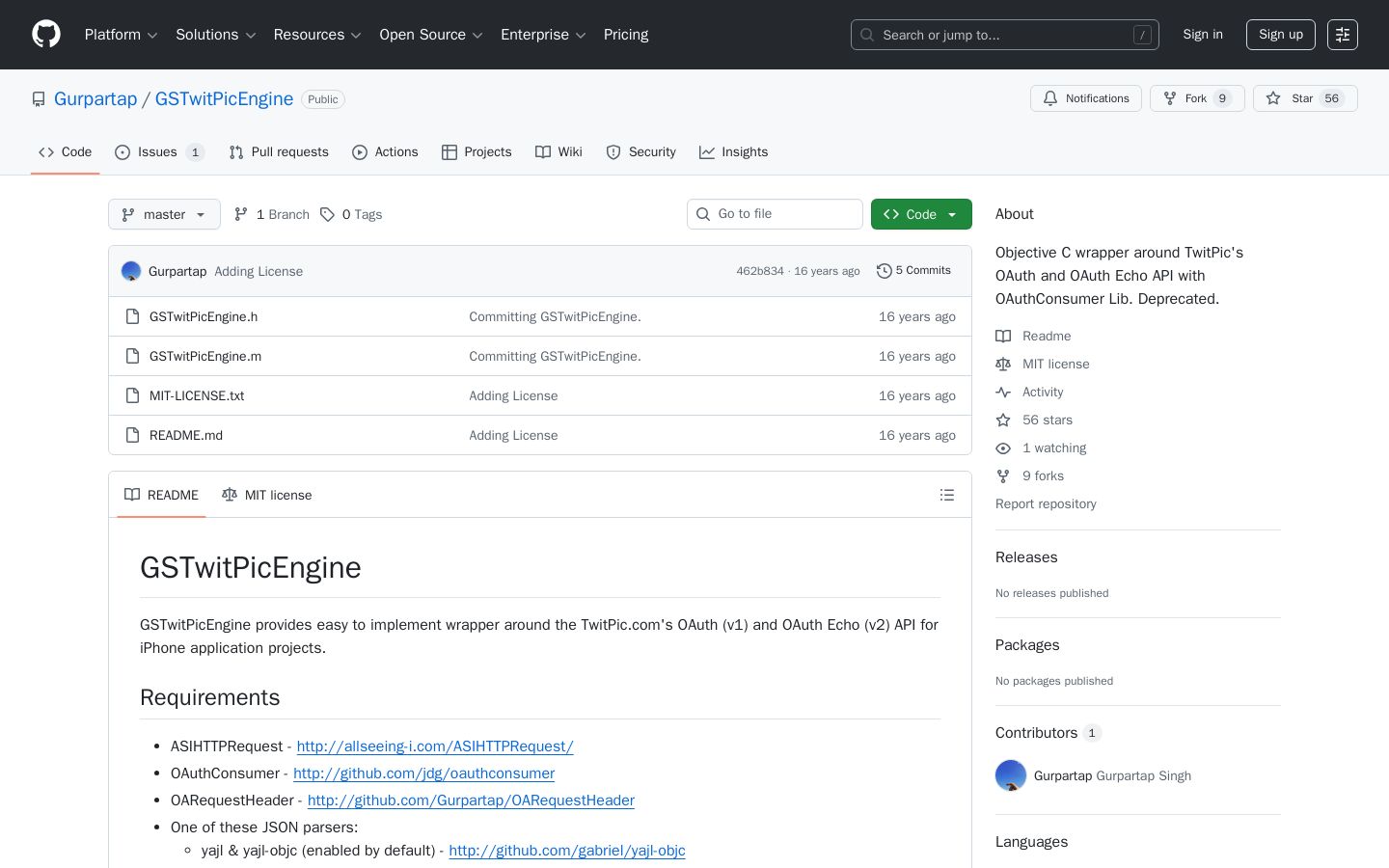Click the star icon beside 56 stars
The height and width of the screenshot is (868, 1389).
coord(1003,420)
